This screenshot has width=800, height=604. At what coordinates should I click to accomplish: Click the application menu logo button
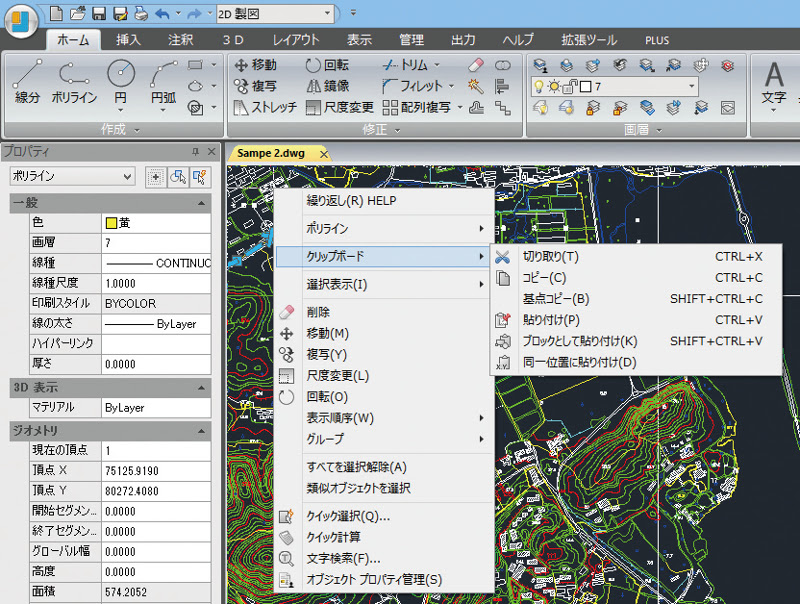click(x=20, y=22)
